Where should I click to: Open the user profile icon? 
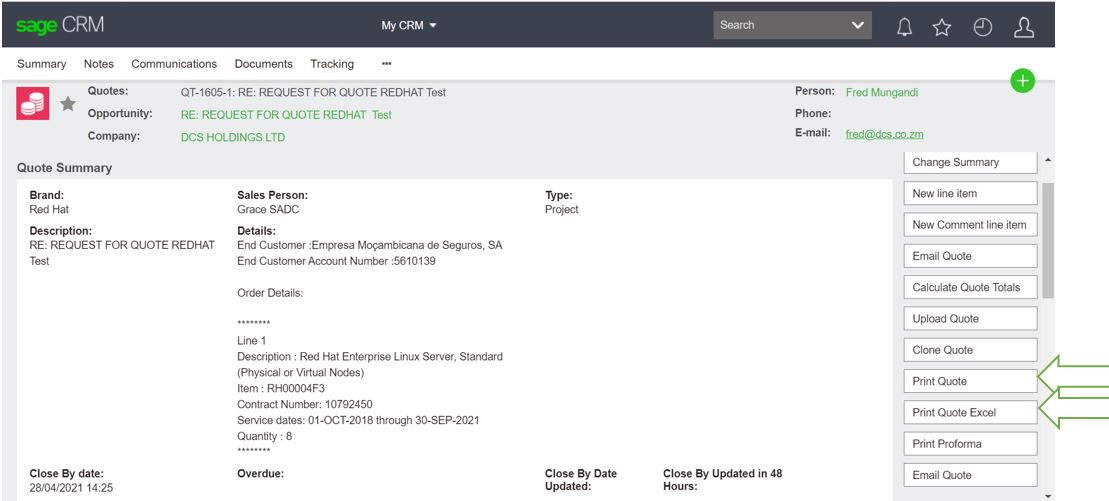(1022, 25)
